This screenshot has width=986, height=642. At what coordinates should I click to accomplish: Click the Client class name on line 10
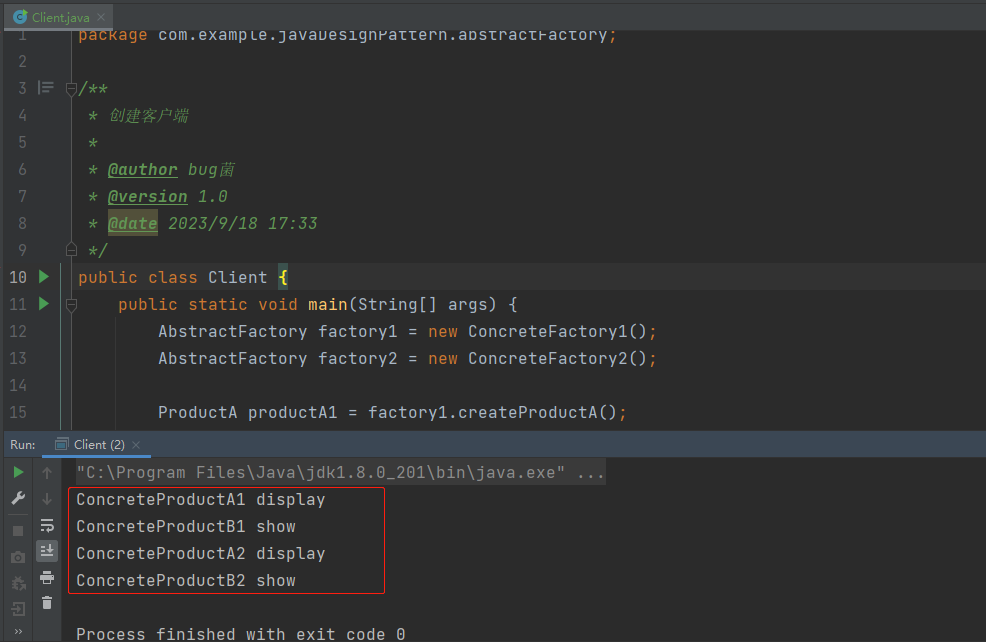coord(238,277)
